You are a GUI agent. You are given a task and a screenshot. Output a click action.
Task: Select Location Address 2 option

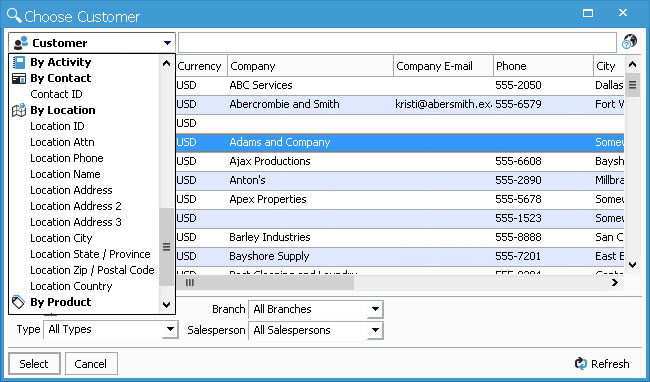pos(76,206)
